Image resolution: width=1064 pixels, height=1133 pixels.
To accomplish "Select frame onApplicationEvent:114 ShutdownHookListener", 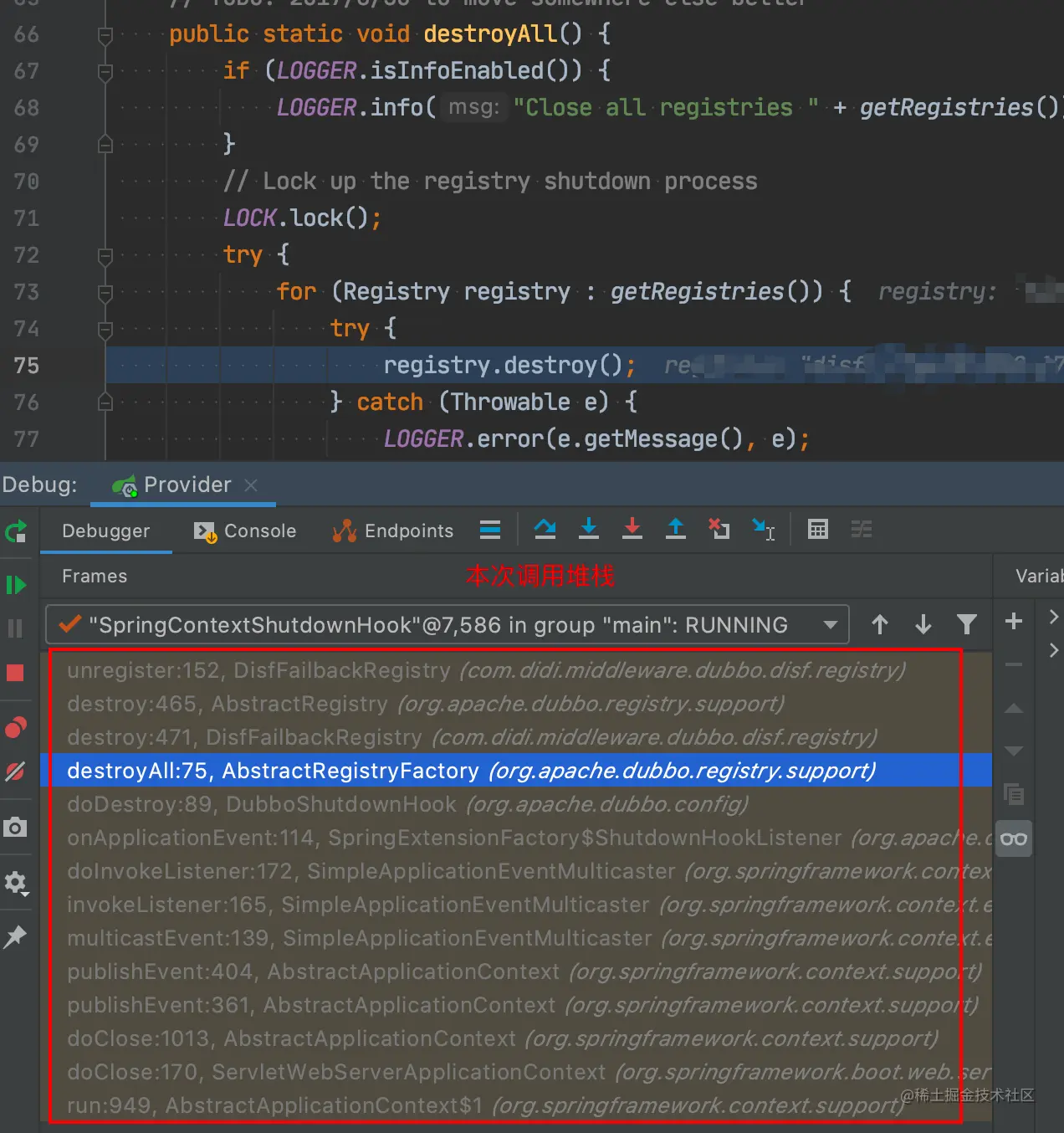I will click(516, 838).
